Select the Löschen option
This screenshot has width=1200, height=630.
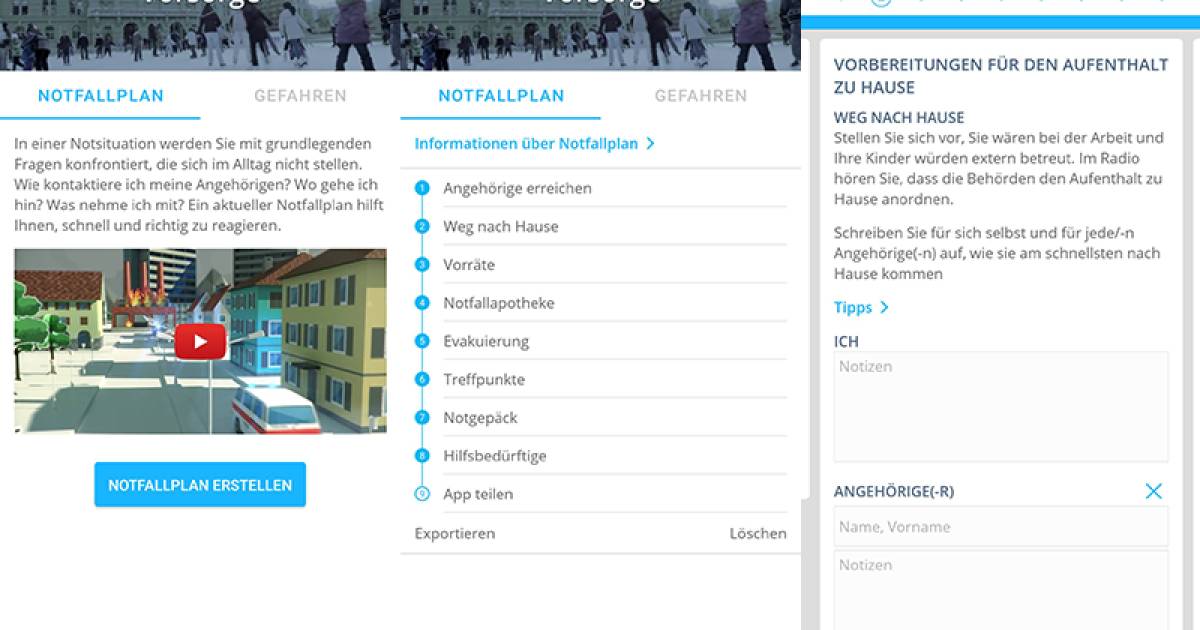coord(759,533)
